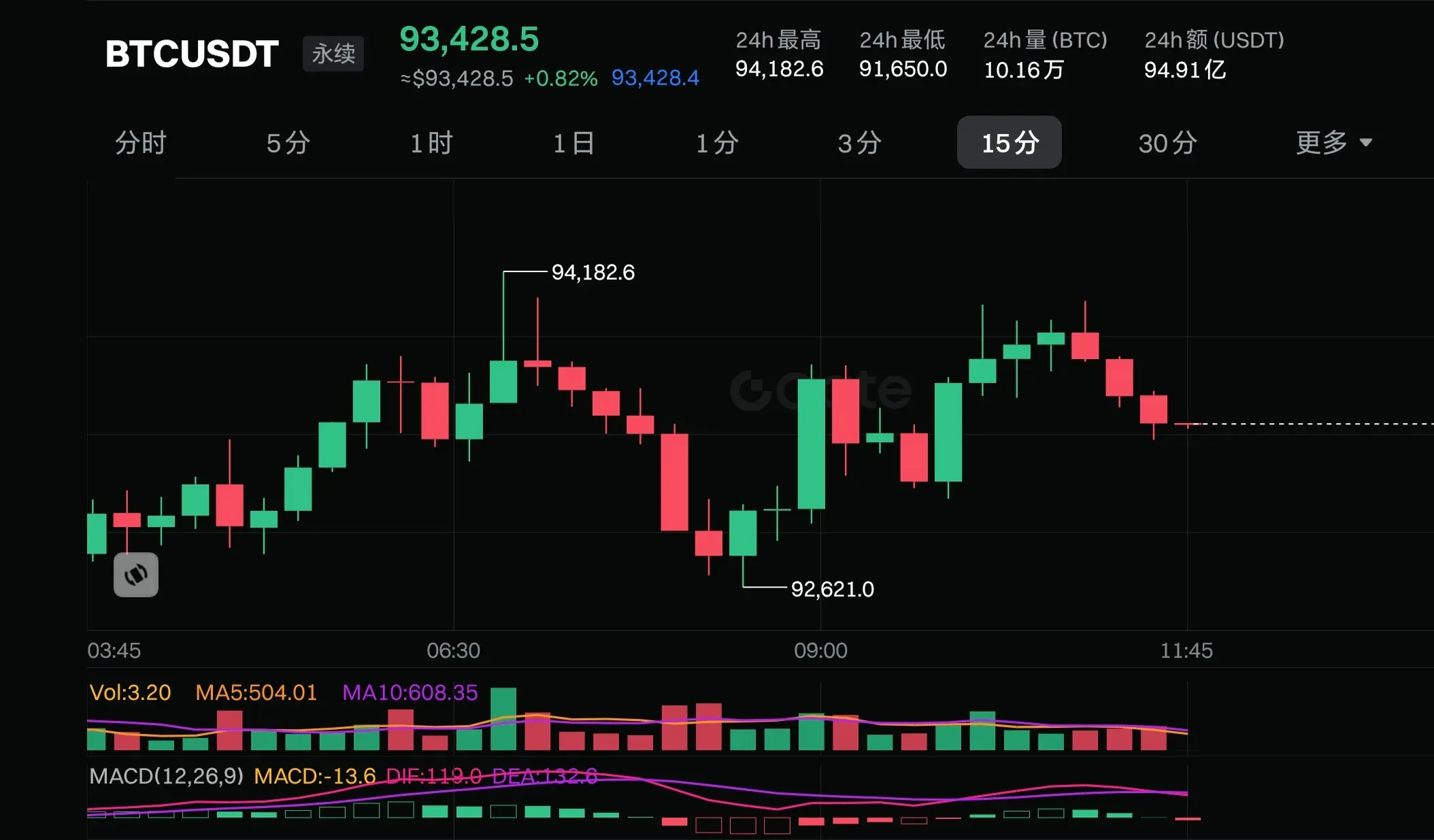The width and height of the screenshot is (1434, 840).
Task: Click the active 15分 timeframe tab
Action: coord(1010,143)
